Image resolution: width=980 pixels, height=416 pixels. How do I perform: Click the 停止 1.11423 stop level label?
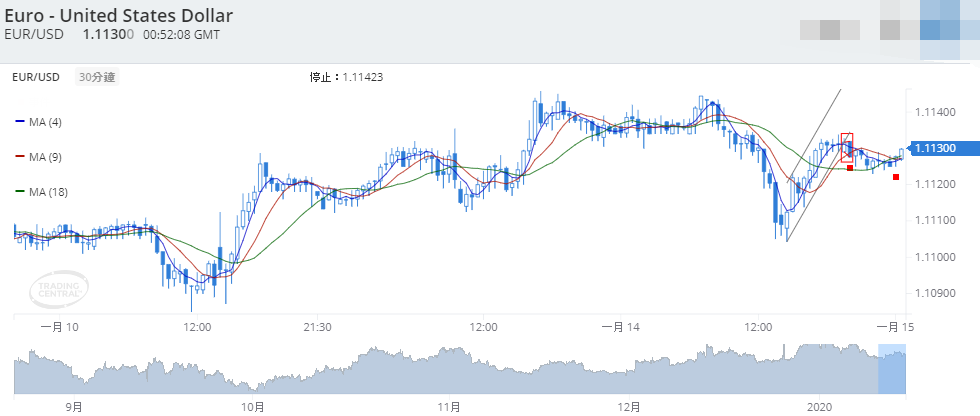pyautogui.click(x=347, y=76)
